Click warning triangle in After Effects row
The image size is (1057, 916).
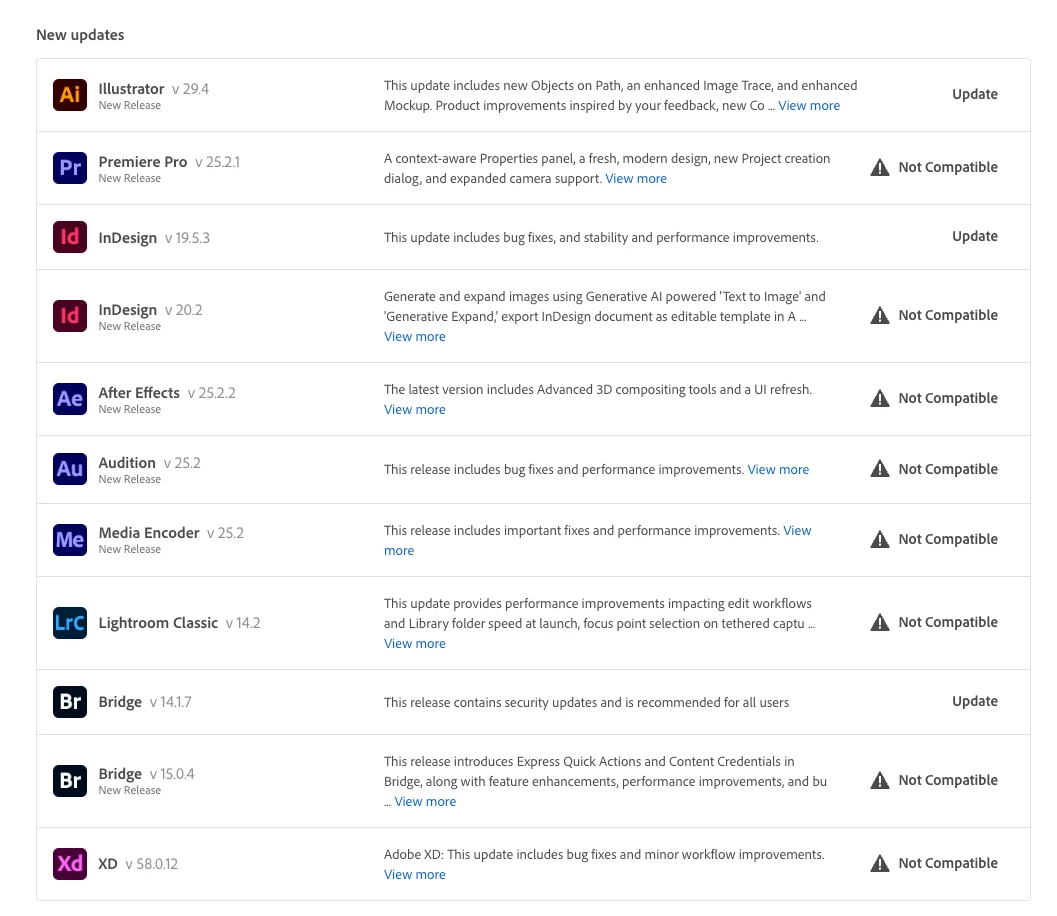pyautogui.click(x=880, y=398)
